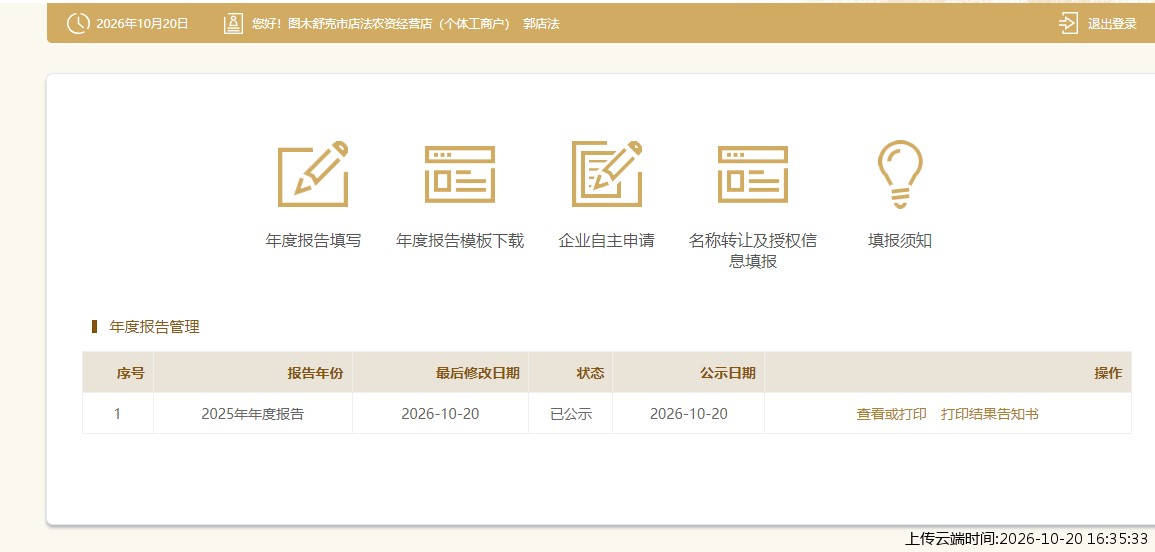Click 打印结果告知书 link

coord(989,414)
